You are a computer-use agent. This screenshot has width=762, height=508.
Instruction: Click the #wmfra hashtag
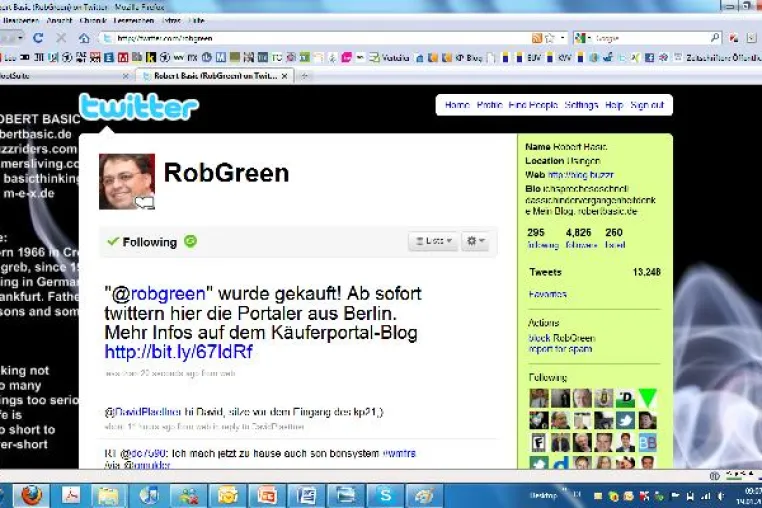pos(399,453)
